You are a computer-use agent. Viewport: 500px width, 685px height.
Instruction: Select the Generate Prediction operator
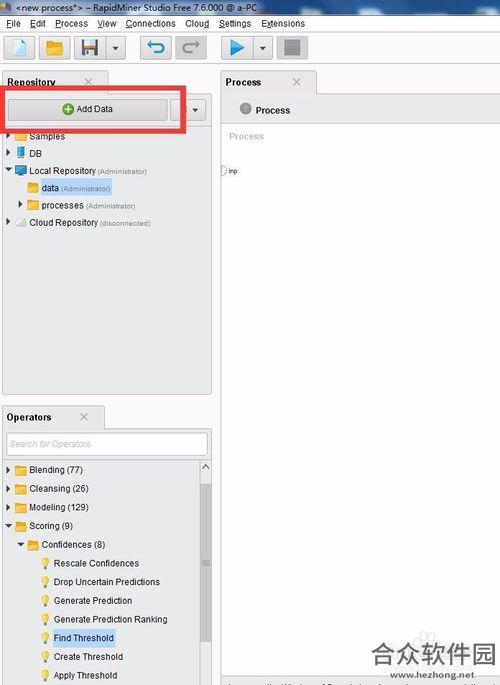pyautogui.click(x=93, y=601)
